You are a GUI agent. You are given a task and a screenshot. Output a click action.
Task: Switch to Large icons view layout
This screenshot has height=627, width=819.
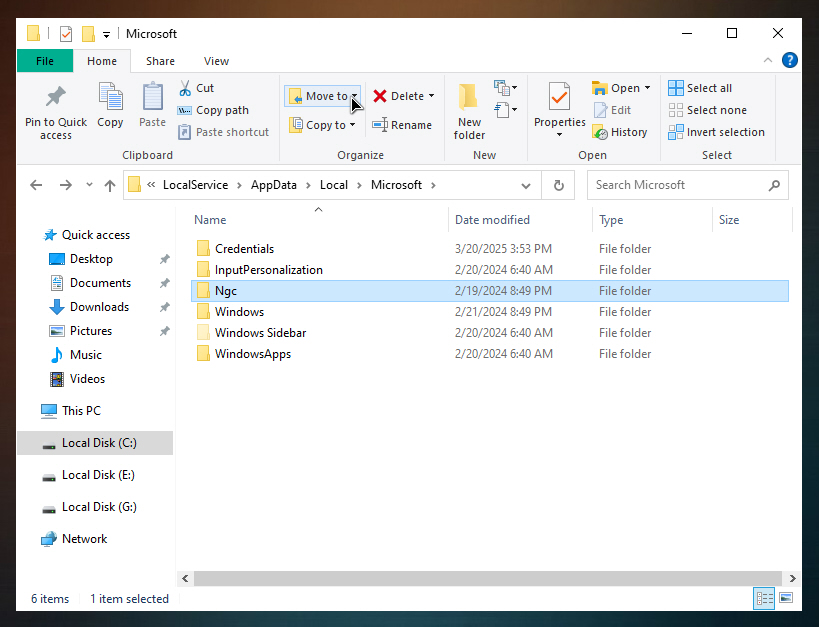786,598
